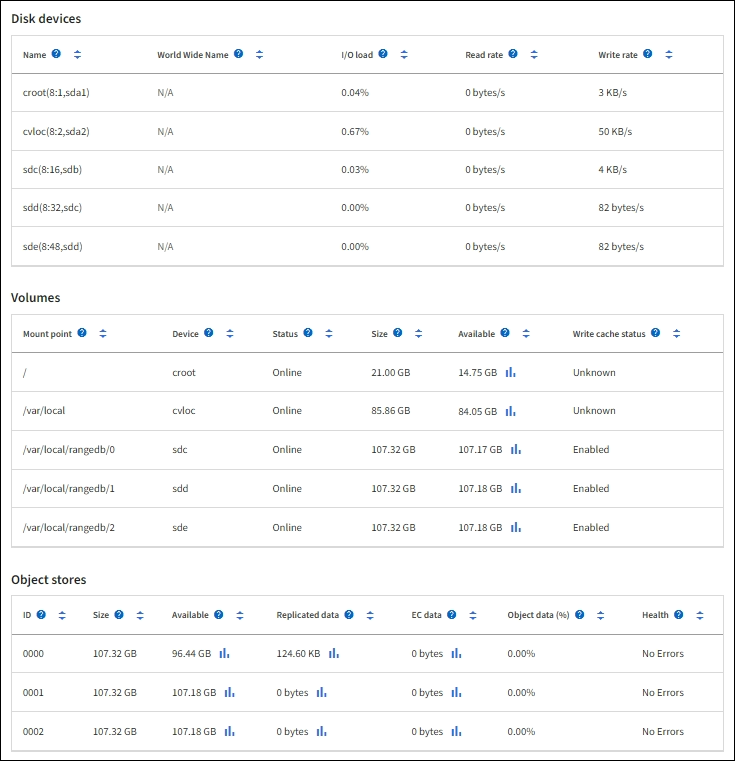Sort volumes by Size column

tap(418, 333)
